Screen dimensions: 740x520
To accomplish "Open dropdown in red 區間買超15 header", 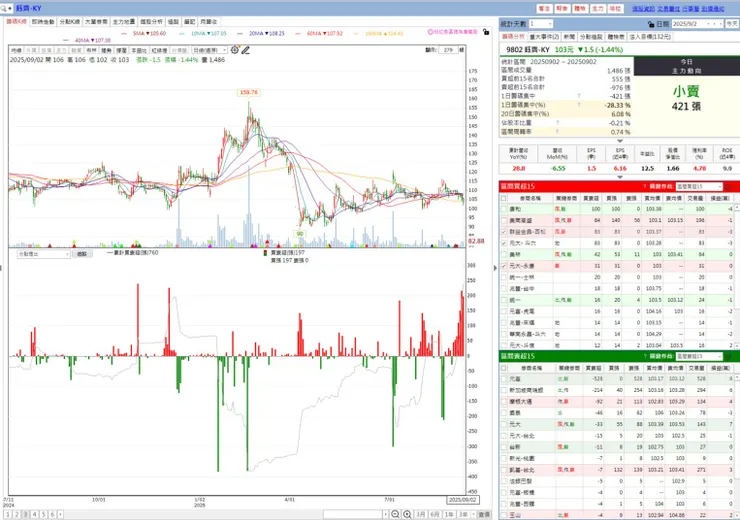I will click(x=699, y=186).
